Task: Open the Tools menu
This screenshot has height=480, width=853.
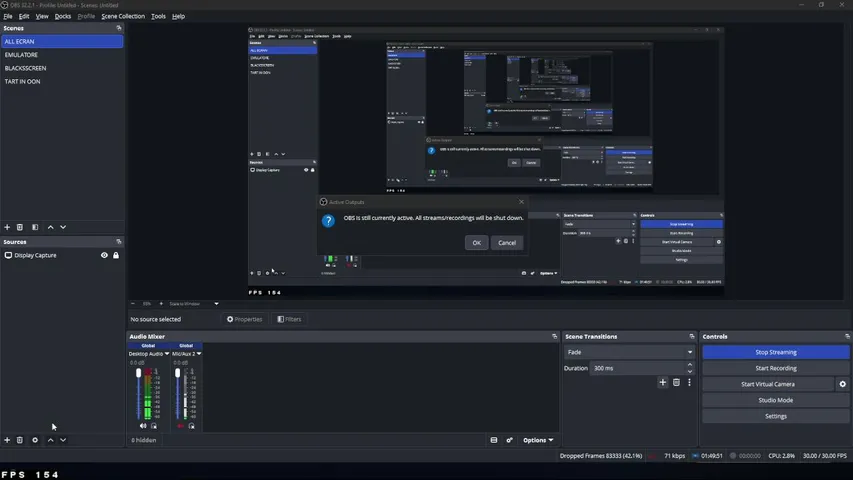Action: 158,16
